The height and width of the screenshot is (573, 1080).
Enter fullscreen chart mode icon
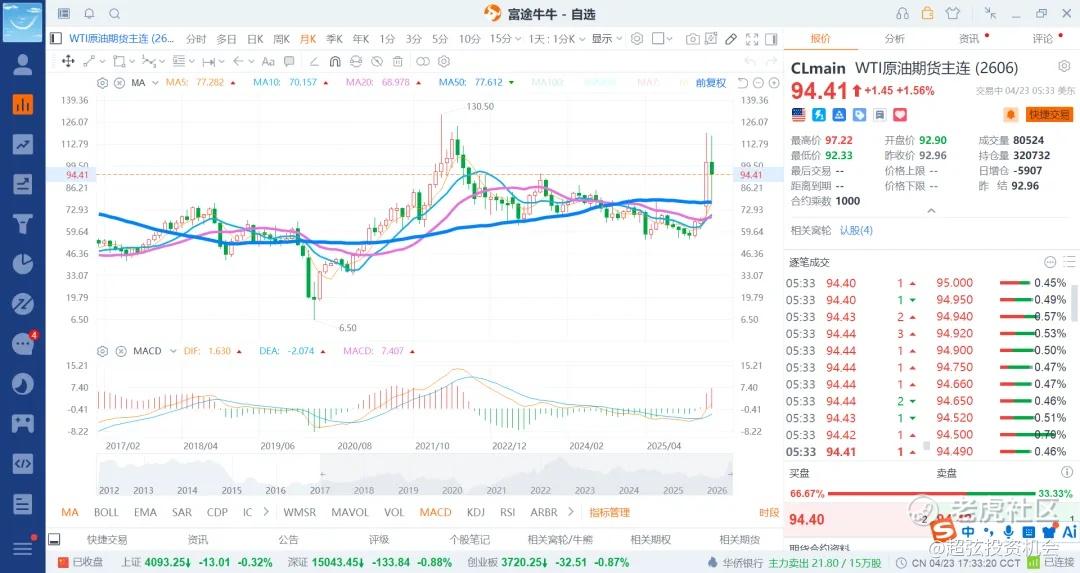[752, 39]
